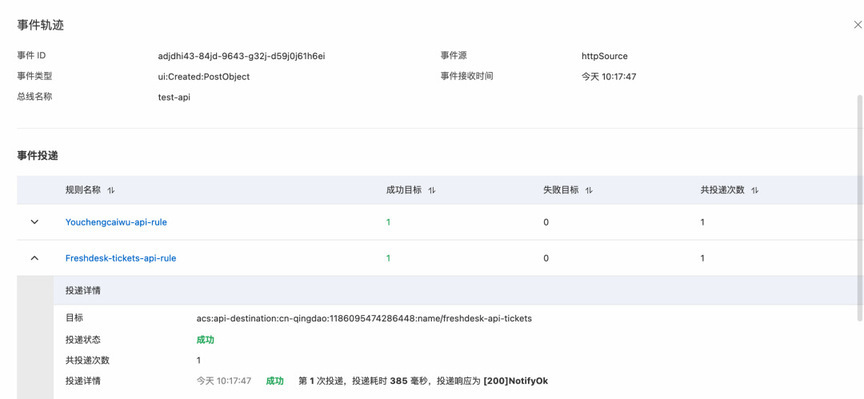Open the Freshdesk-tickets-api-rule link
Image resolution: width=864 pixels, height=399 pixels.
pos(121,258)
